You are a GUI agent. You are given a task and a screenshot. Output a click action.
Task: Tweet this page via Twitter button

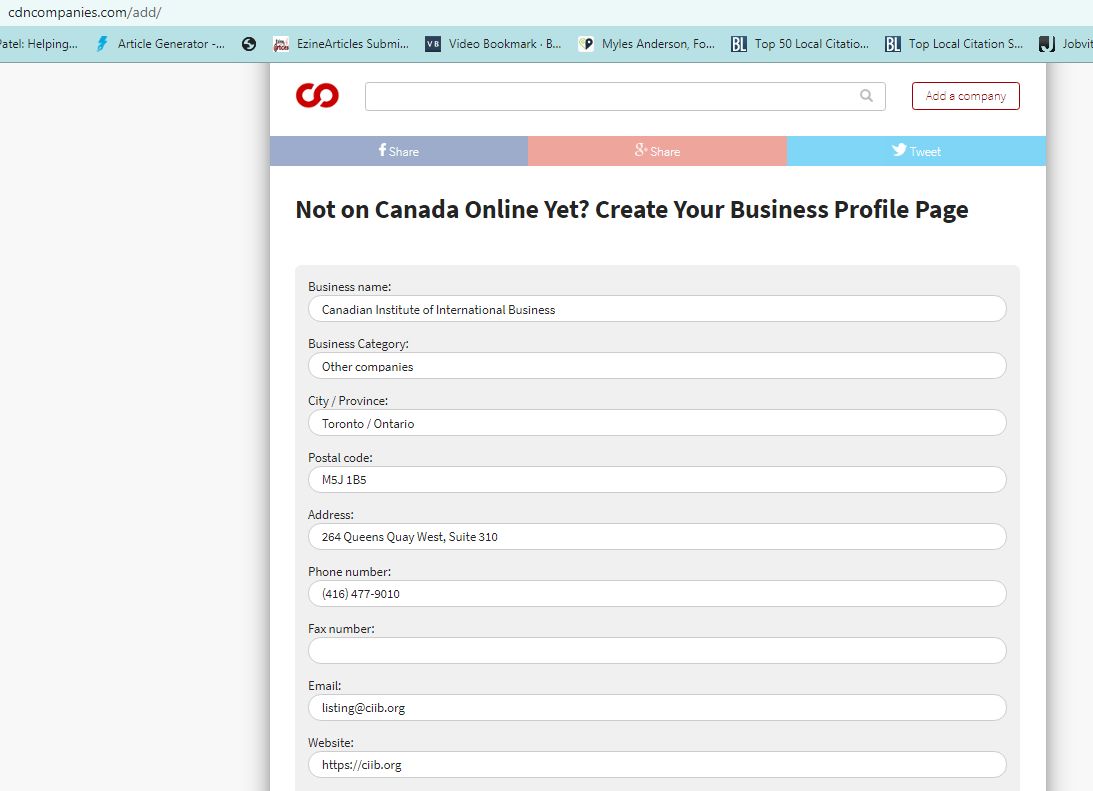point(916,151)
